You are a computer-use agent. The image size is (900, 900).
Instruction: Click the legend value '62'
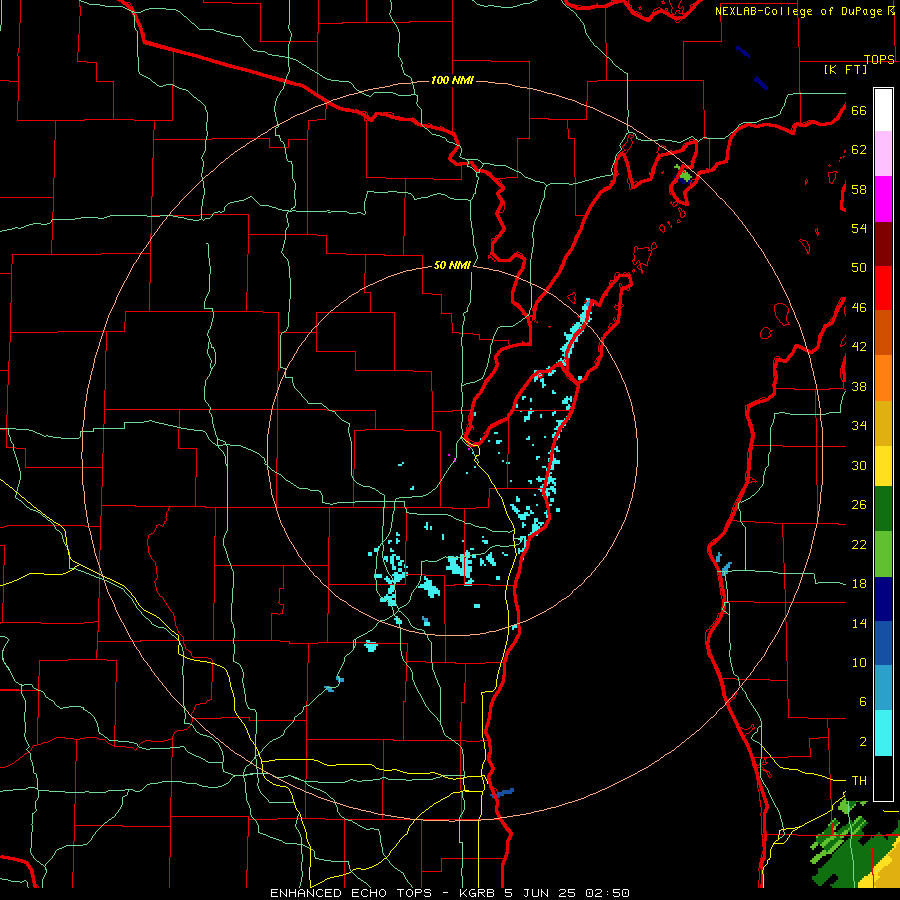pos(859,150)
